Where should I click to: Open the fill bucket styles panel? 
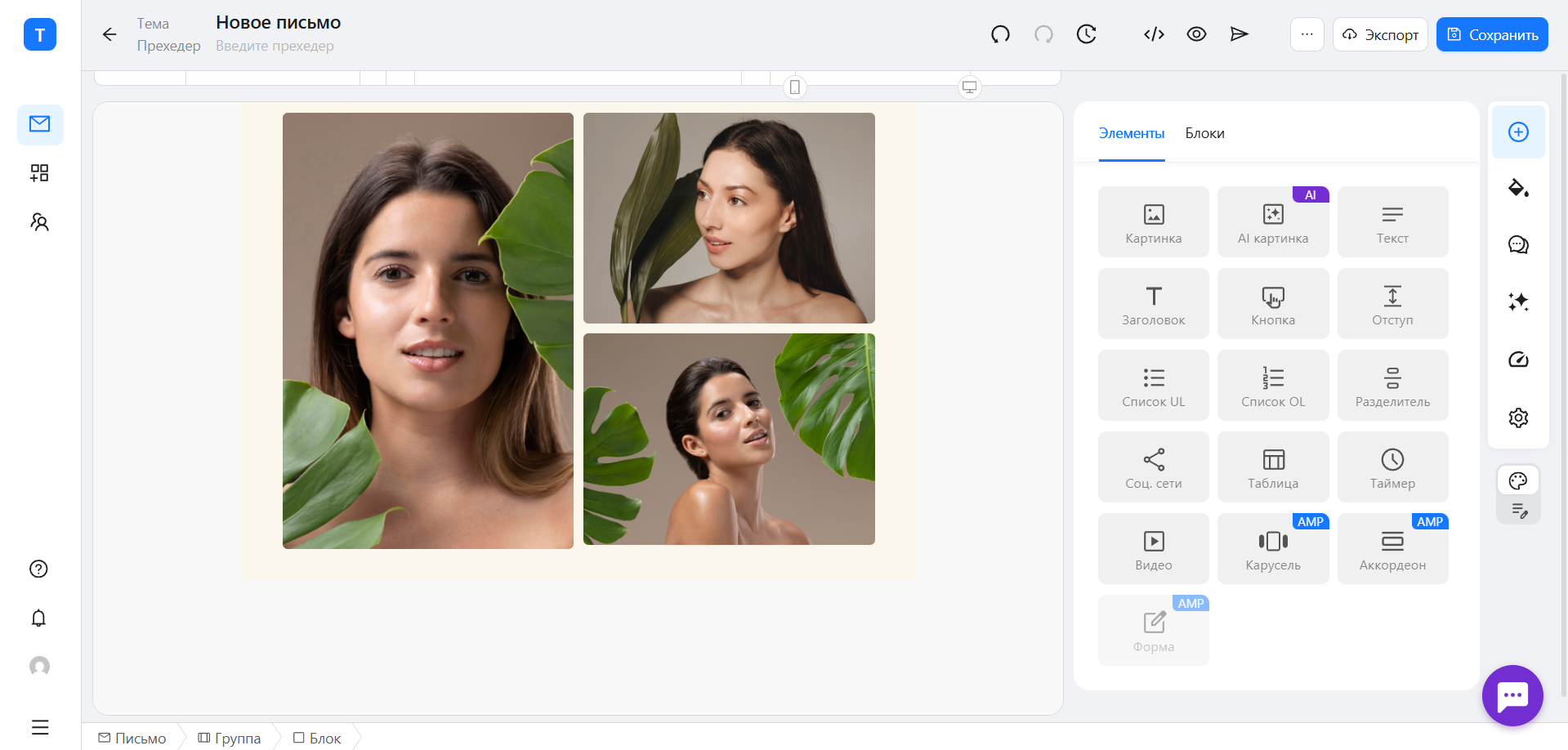point(1518,188)
